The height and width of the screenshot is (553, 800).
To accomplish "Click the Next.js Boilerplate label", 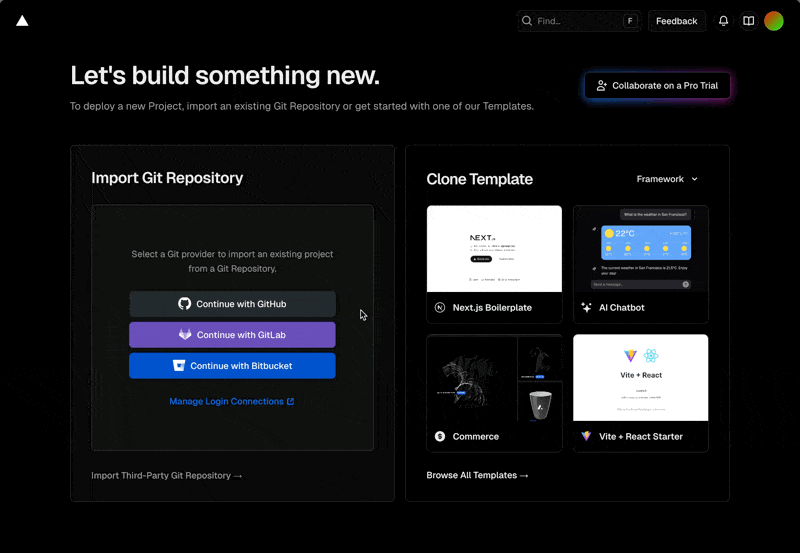I will [x=492, y=308].
